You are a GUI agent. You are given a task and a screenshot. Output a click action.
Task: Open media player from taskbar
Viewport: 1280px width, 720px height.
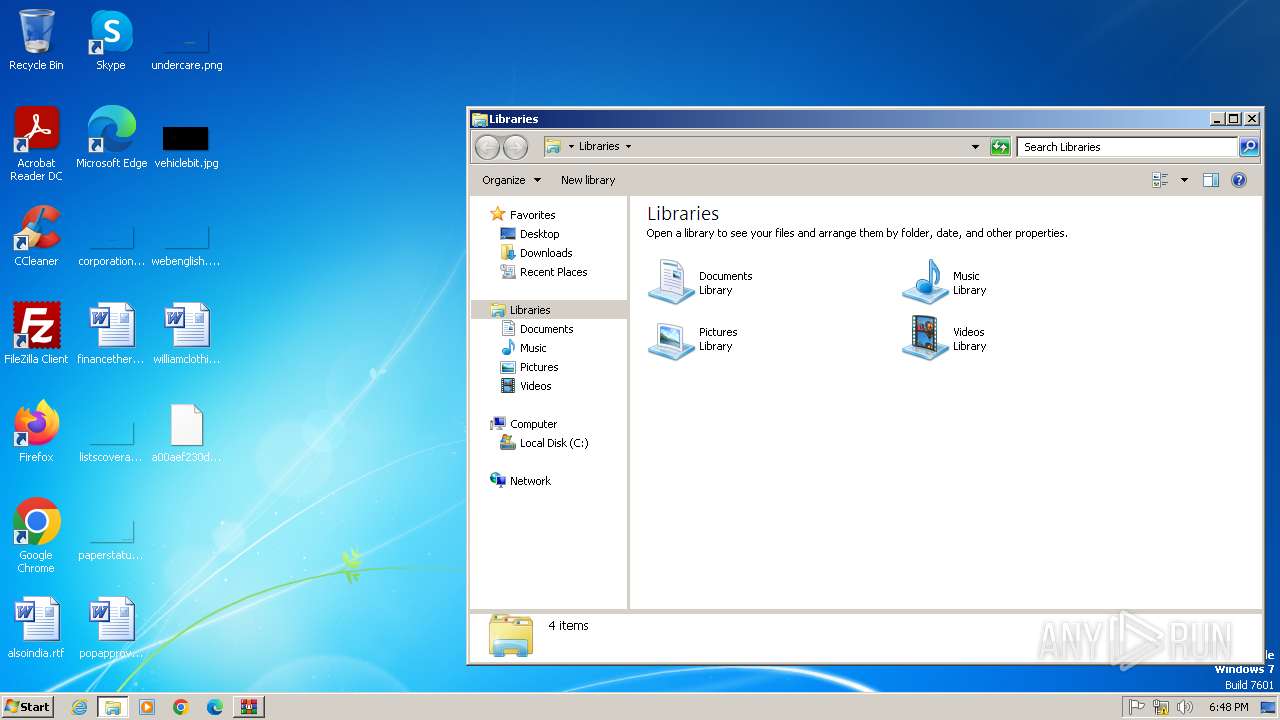click(147, 707)
